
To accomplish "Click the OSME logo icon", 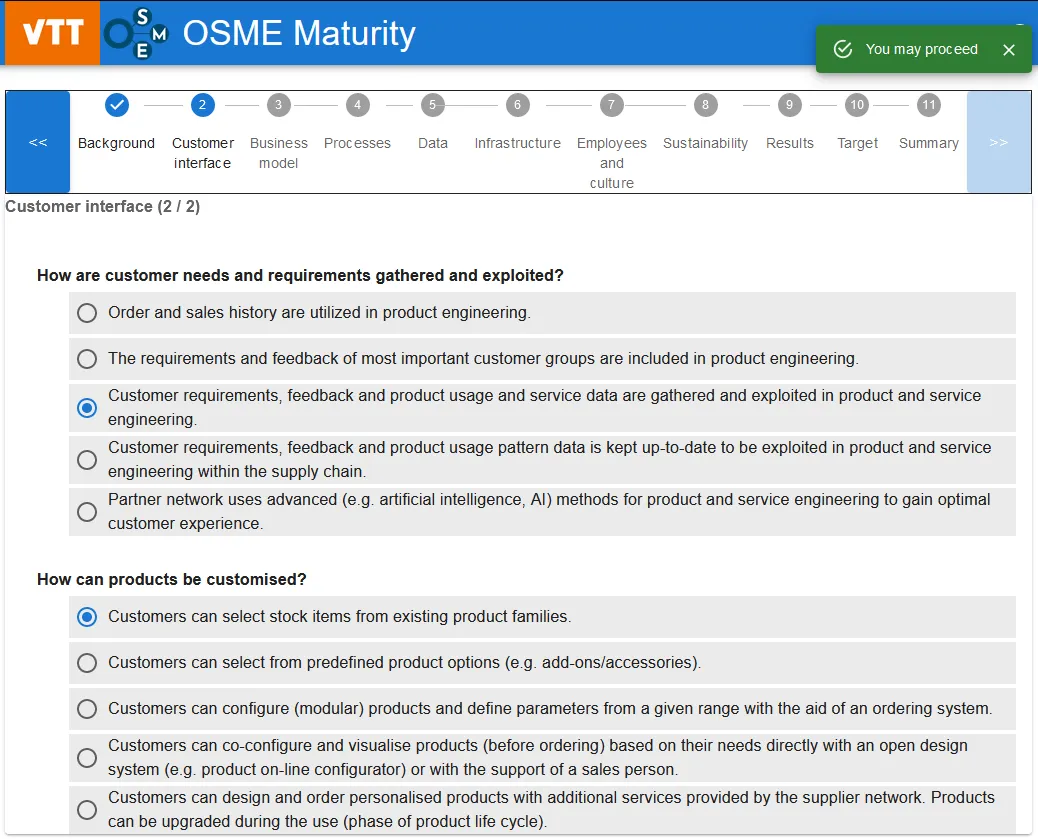I will pyautogui.click(x=136, y=33).
